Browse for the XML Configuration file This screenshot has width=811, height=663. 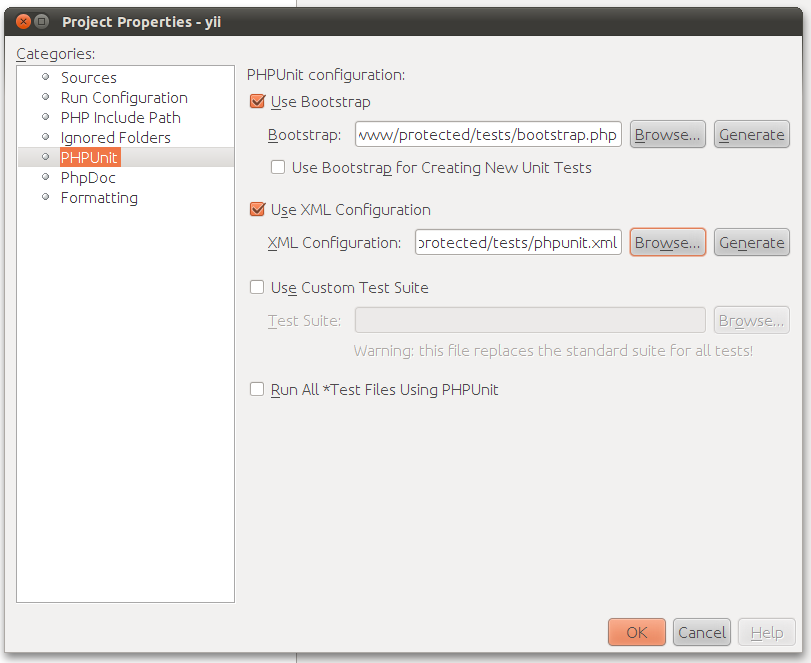pyautogui.click(x=667, y=243)
